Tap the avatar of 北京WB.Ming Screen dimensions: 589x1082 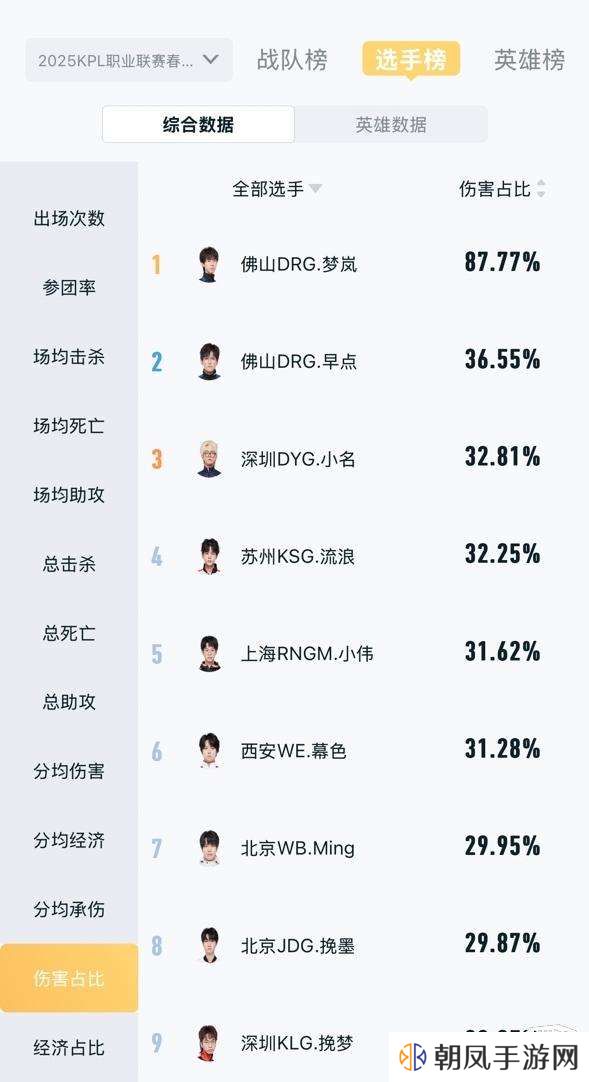coord(209,848)
